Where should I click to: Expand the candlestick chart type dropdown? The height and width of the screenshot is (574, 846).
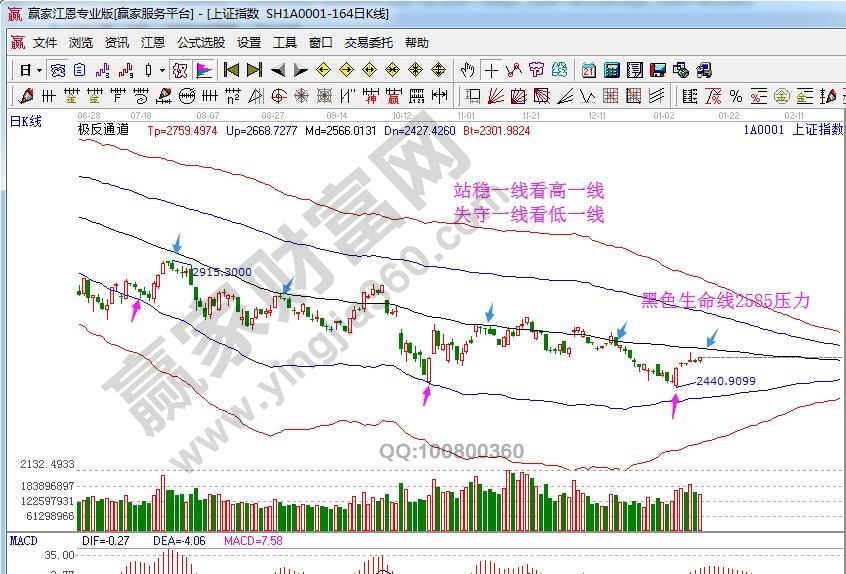[x=163, y=70]
